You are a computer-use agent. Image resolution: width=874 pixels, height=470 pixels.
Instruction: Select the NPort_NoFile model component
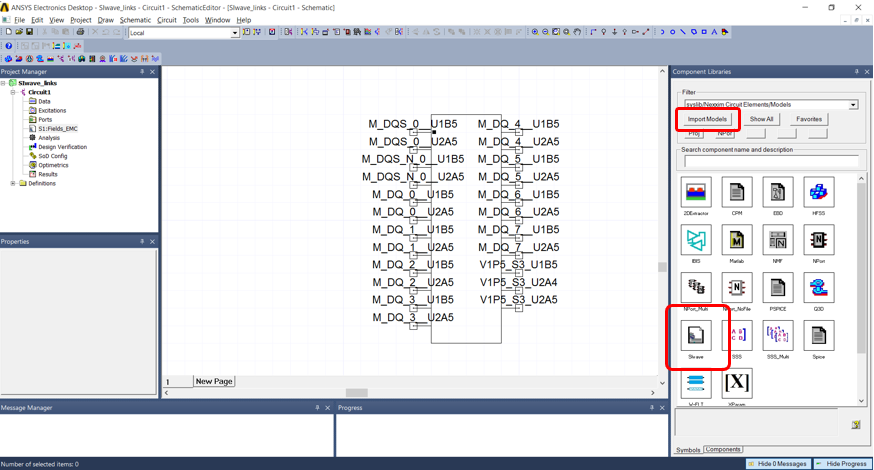pyautogui.click(x=737, y=288)
